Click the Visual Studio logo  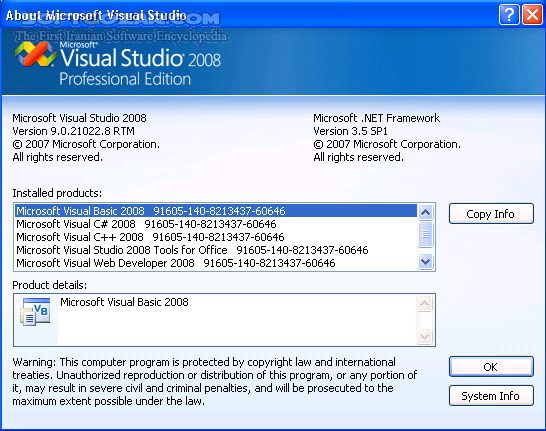pyautogui.click(x=35, y=54)
